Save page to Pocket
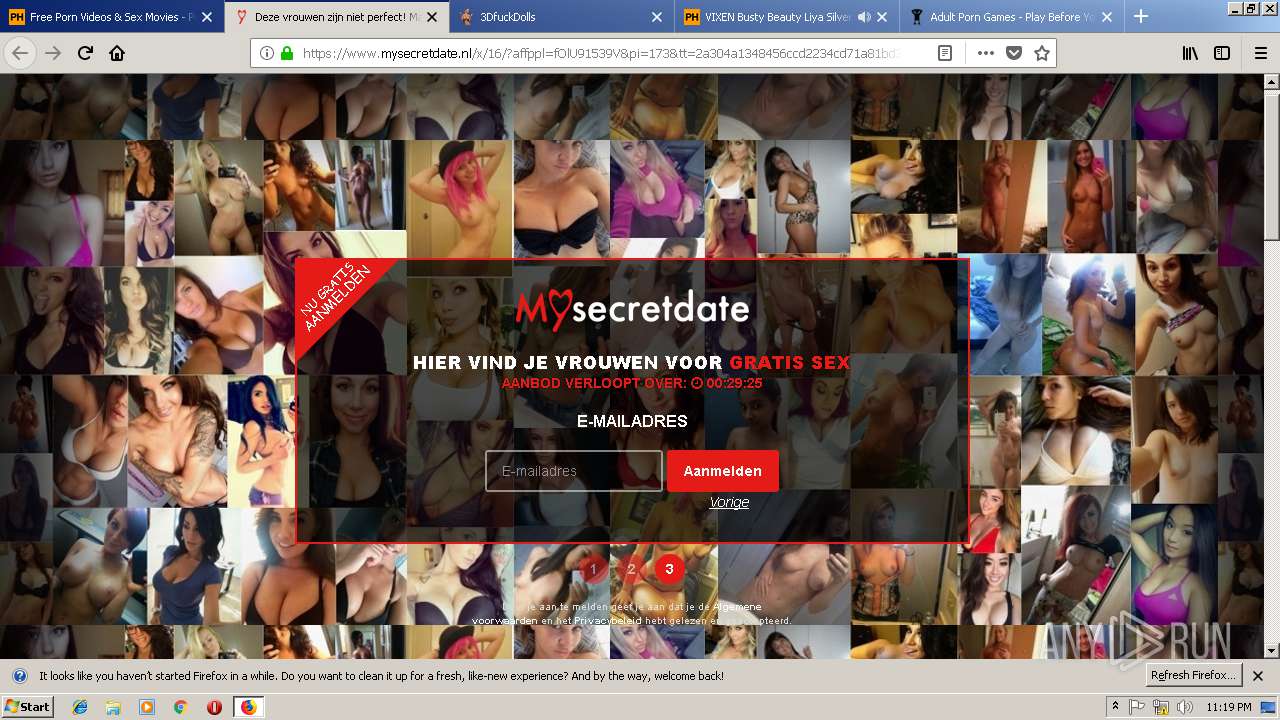1280x720 pixels. click(x=1013, y=53)
